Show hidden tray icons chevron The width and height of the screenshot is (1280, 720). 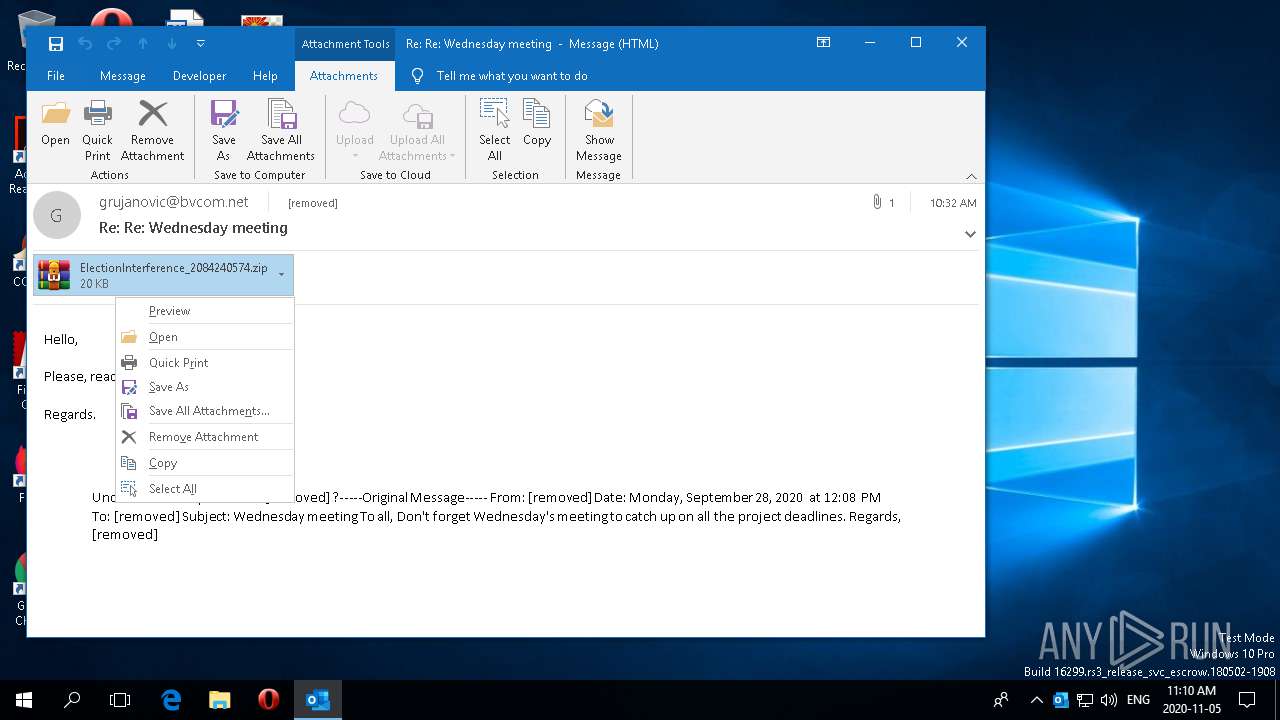(x=1036, y=700)
